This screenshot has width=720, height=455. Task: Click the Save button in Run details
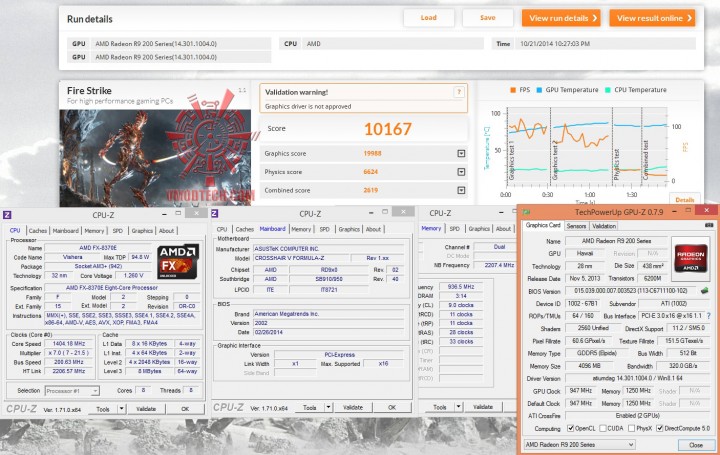pyautogui.click(x=488, y=18)
